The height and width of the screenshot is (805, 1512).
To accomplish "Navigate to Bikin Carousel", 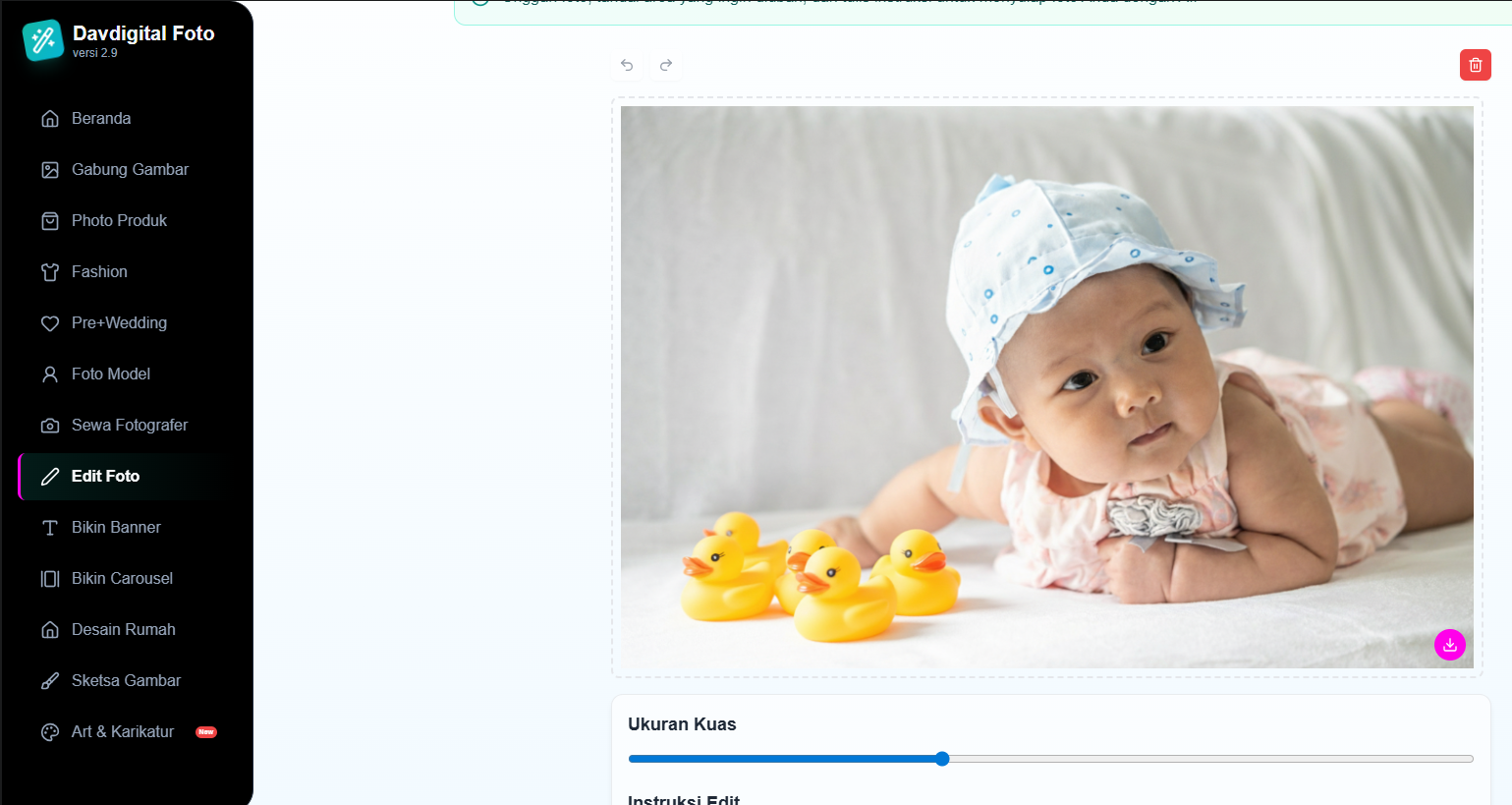I will (122, 579).
